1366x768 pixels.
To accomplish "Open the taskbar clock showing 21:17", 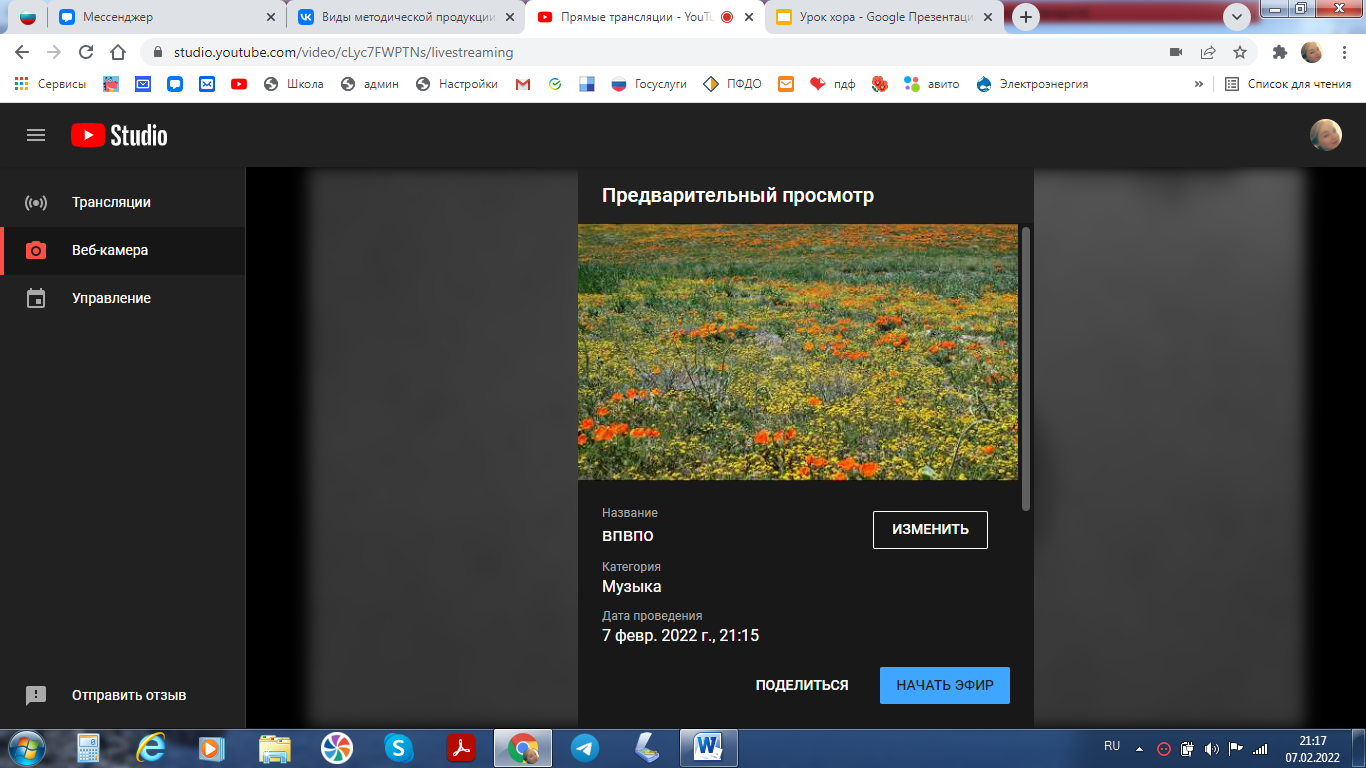I will coord(1313,748).
